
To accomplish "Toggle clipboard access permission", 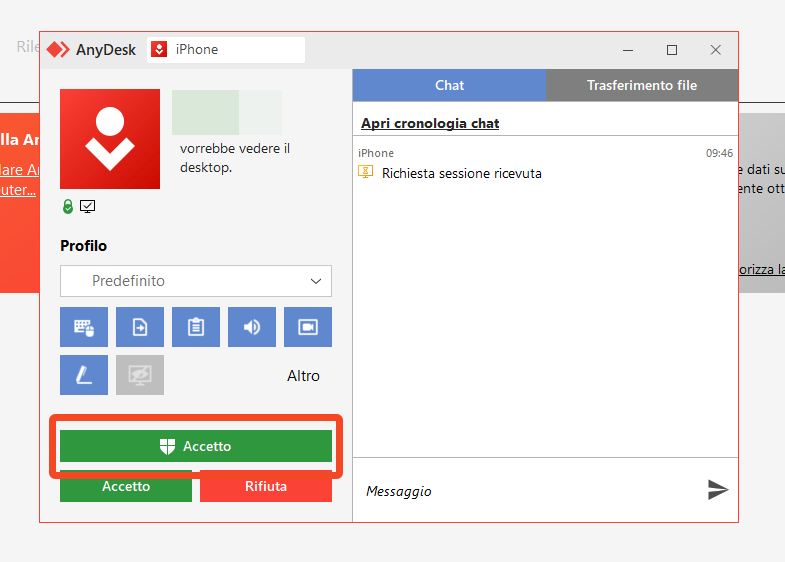I will tap(196, 327).
